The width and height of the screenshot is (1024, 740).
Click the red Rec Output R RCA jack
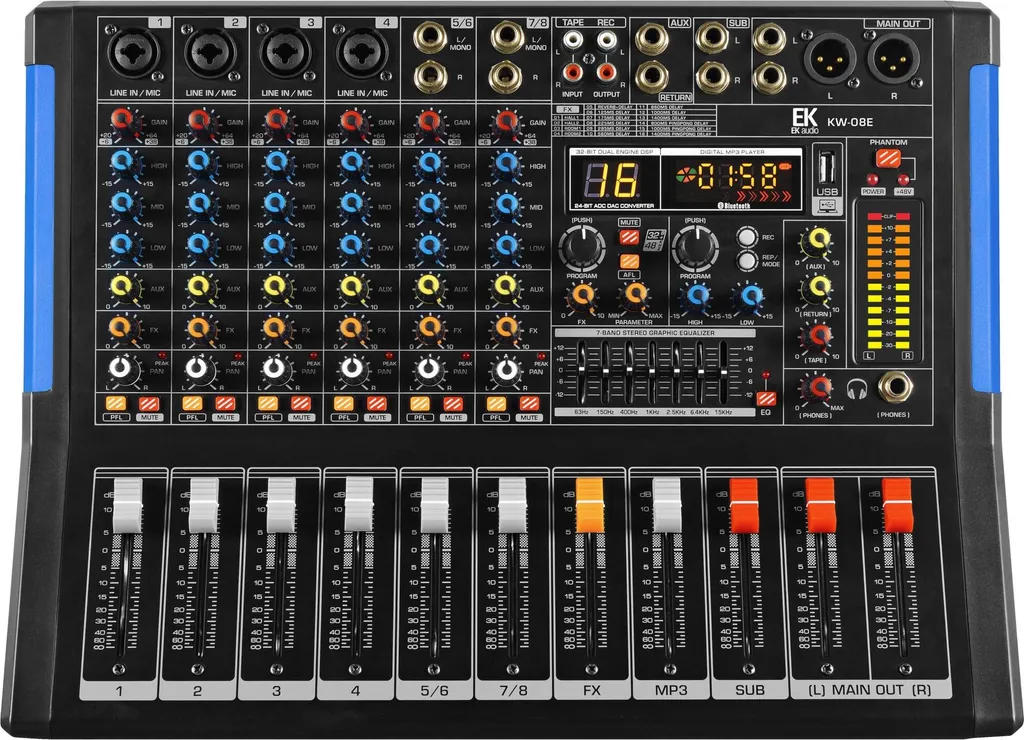click(x=606, y=71)
